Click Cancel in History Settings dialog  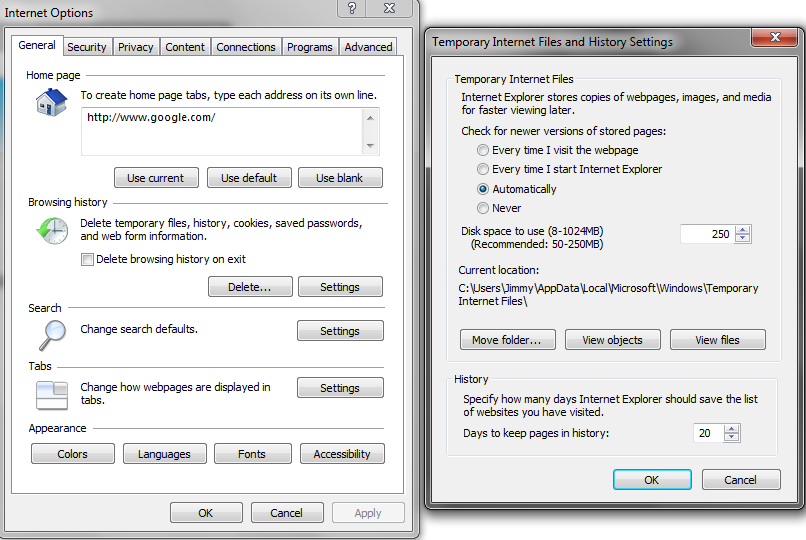[741, 479]
